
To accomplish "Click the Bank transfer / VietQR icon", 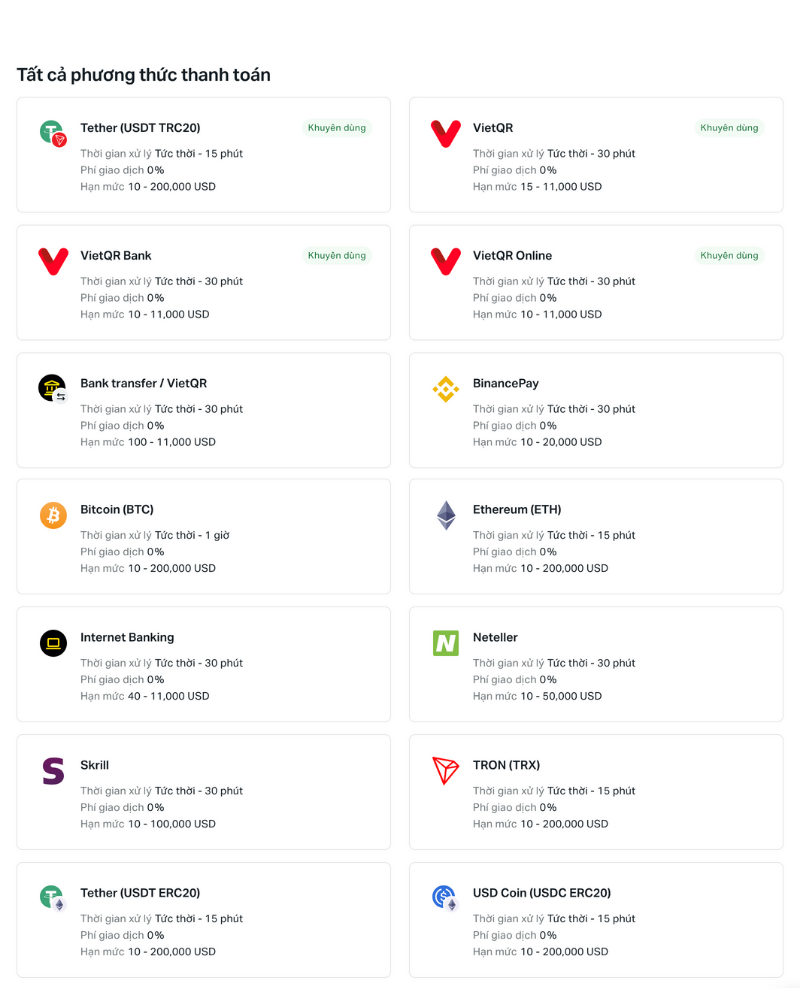I will pos(53,388).
